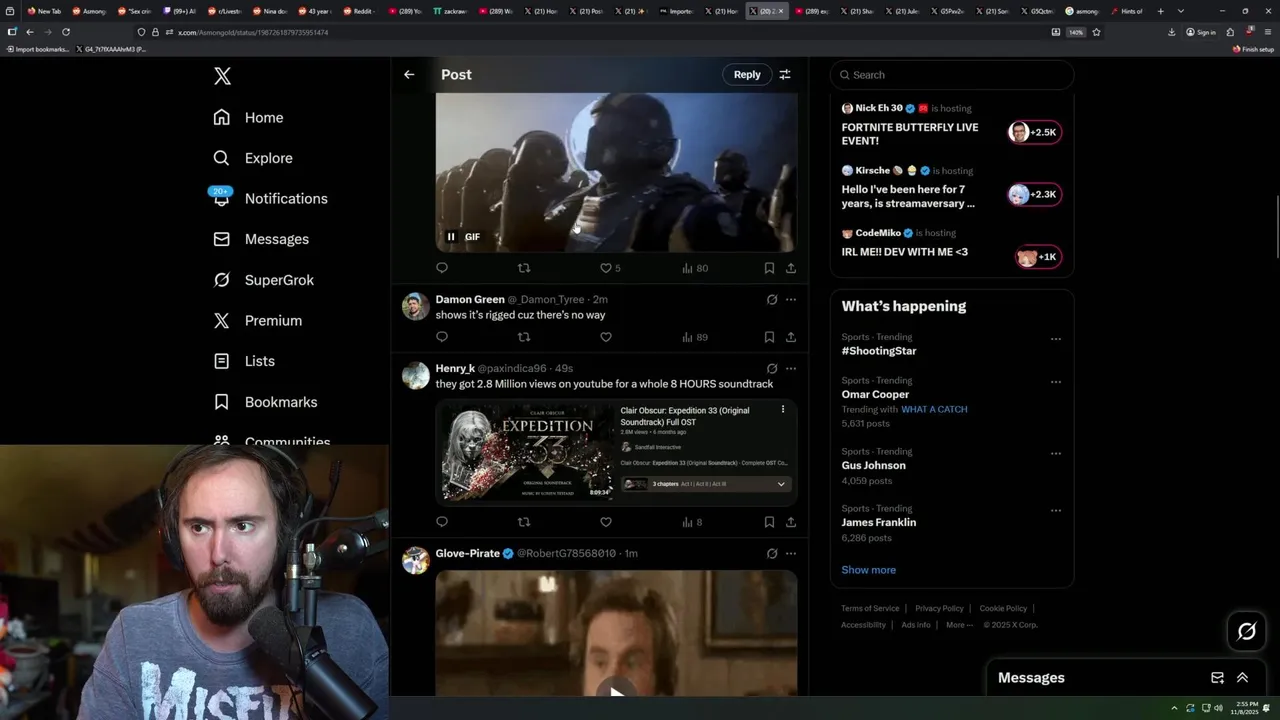Open Damon Green's profile name
The image size is (1280, 720).
click(x=470, y=299)
